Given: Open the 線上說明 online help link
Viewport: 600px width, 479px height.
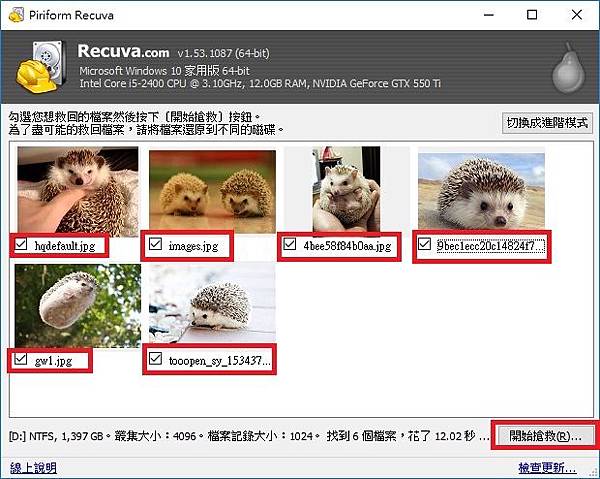Looking at the screenshot, I should point(33,468).
